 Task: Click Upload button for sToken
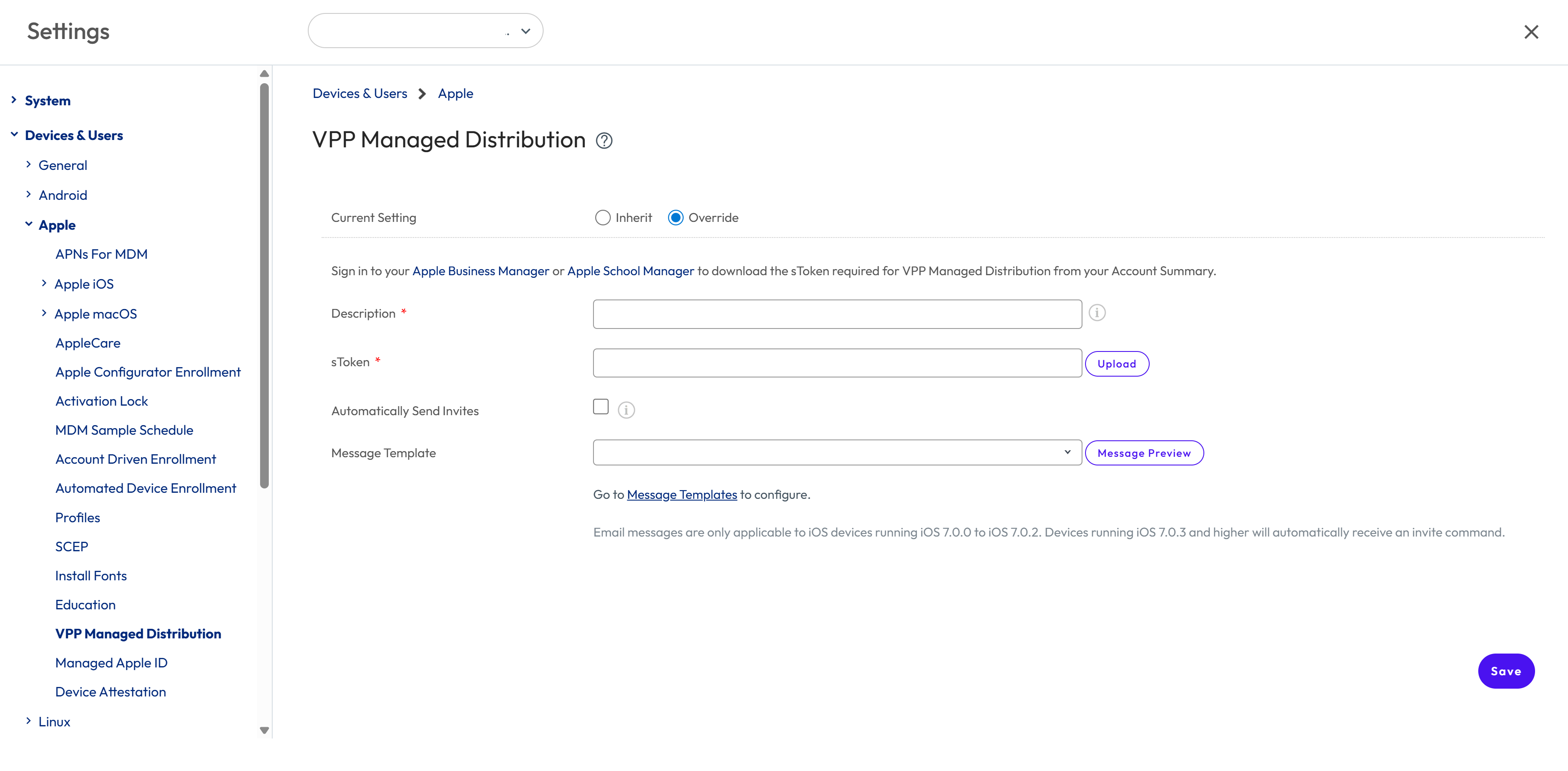click(1117, 364)
